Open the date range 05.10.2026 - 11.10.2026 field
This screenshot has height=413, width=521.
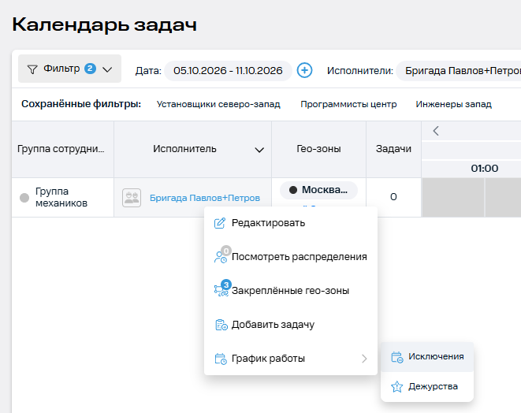click(x=228, y=71)
